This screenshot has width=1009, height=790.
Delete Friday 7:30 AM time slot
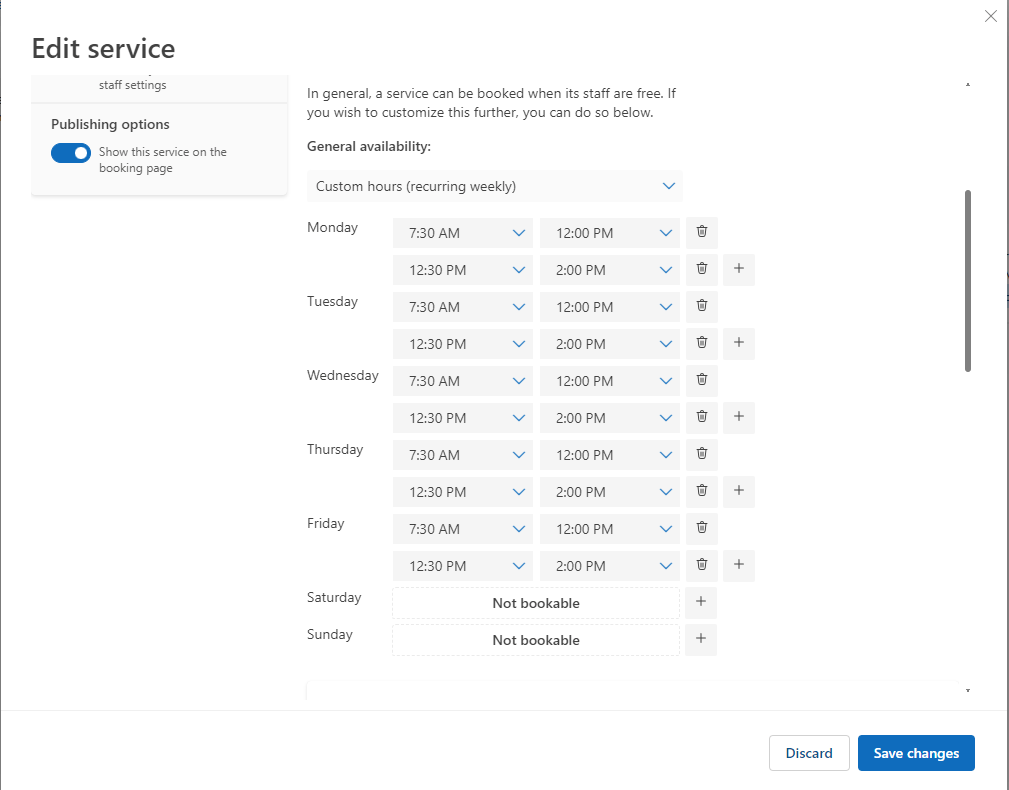(x=701, y=528)
